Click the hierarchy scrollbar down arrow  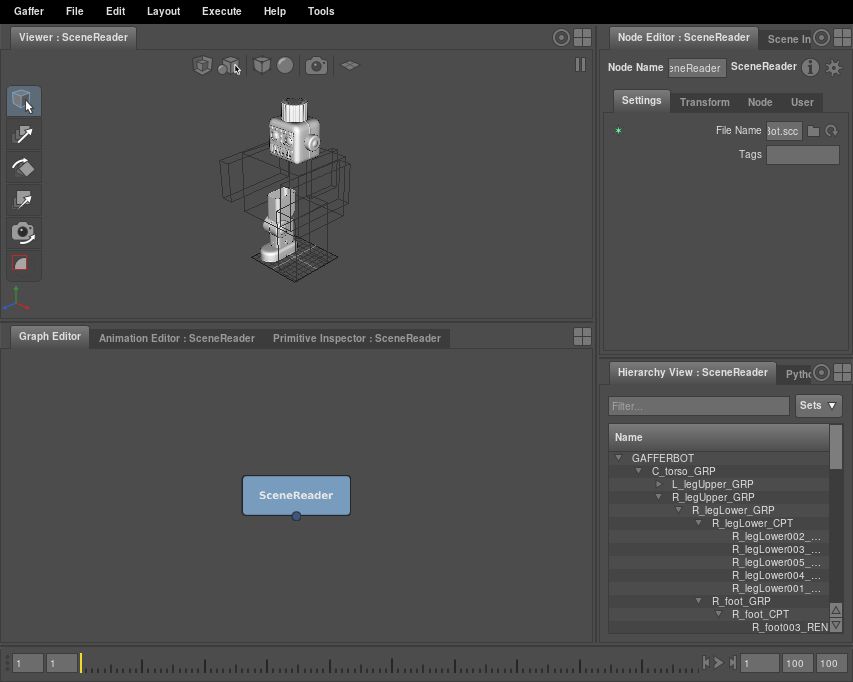click(x=836, y=625)
